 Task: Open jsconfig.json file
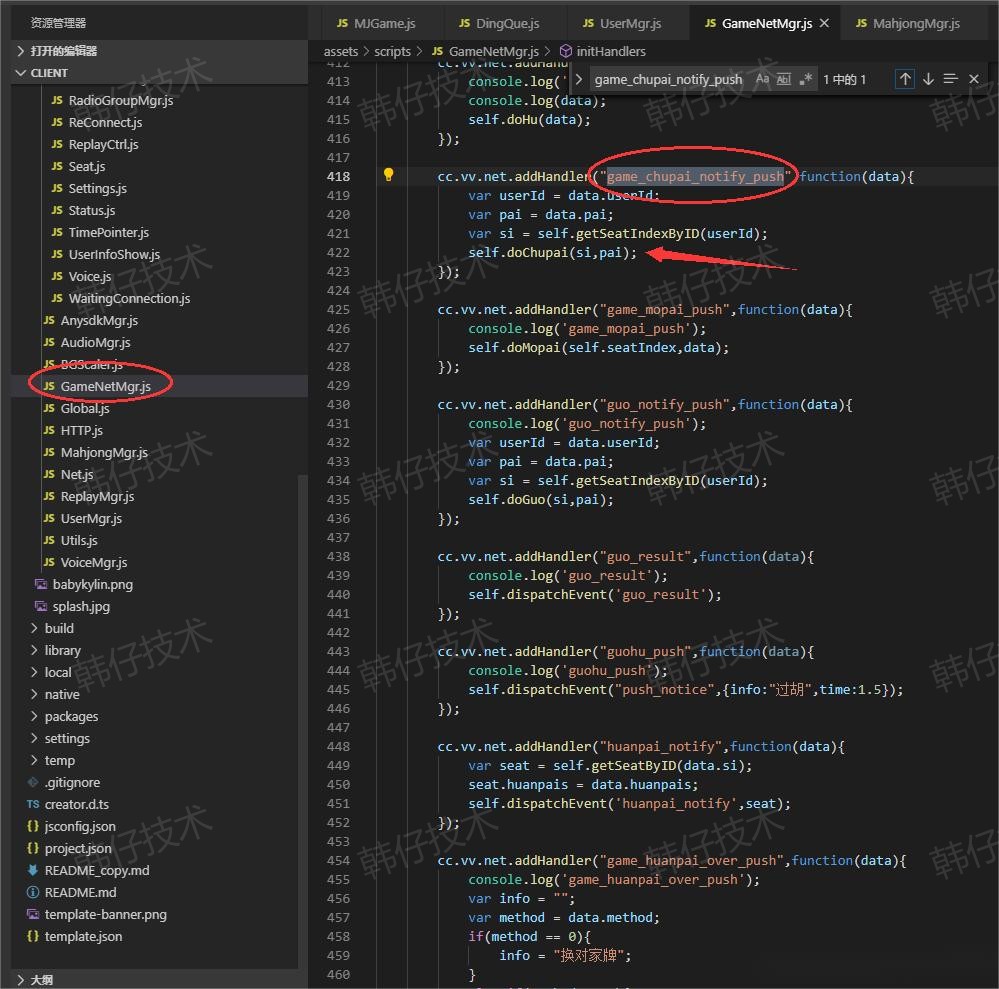(x=80, y=827)
